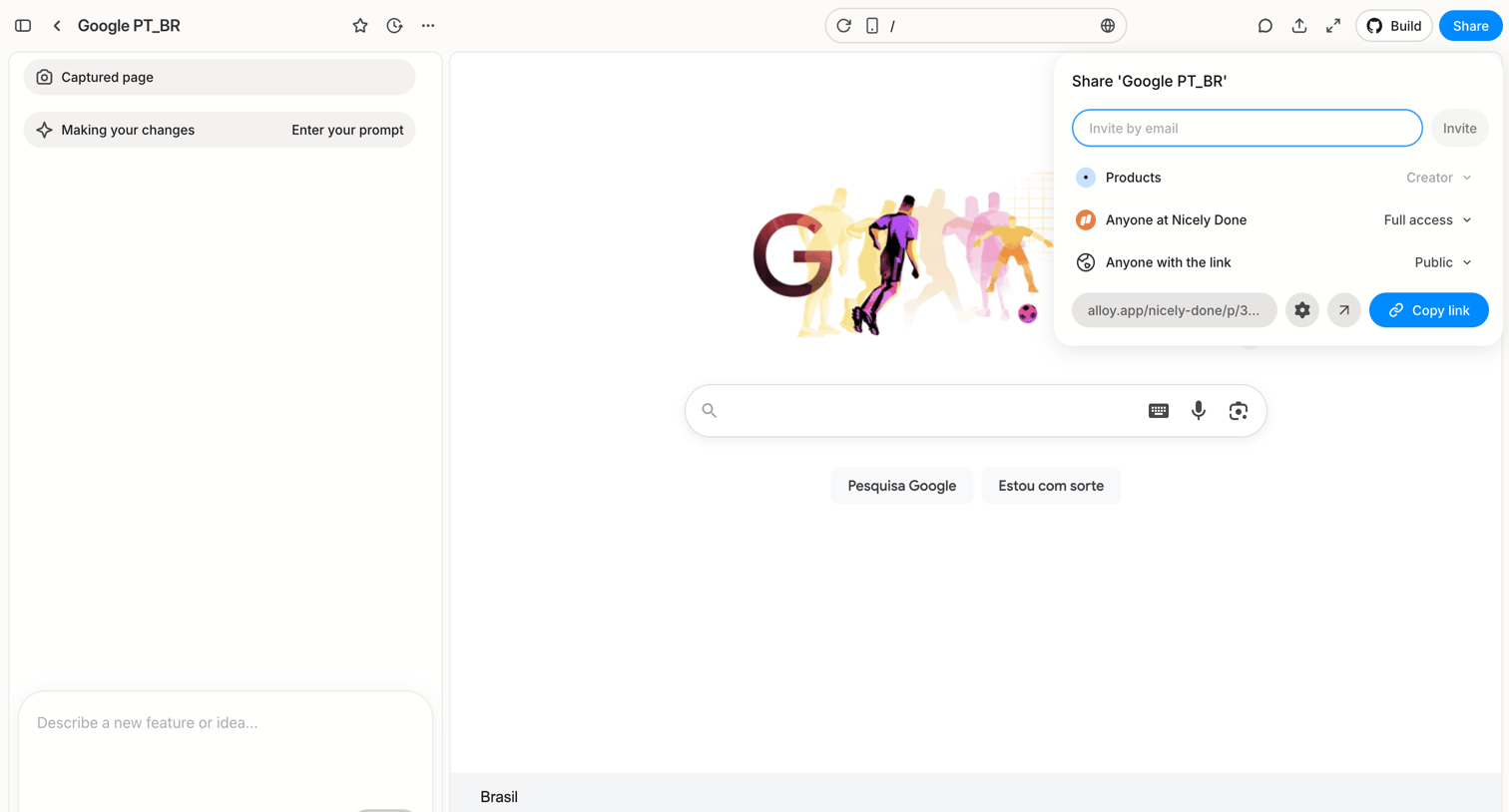This screenshot has width=1509, height=812.
Task: Click the Describe a new feature prompt box
Action: (x=226, y=751)
